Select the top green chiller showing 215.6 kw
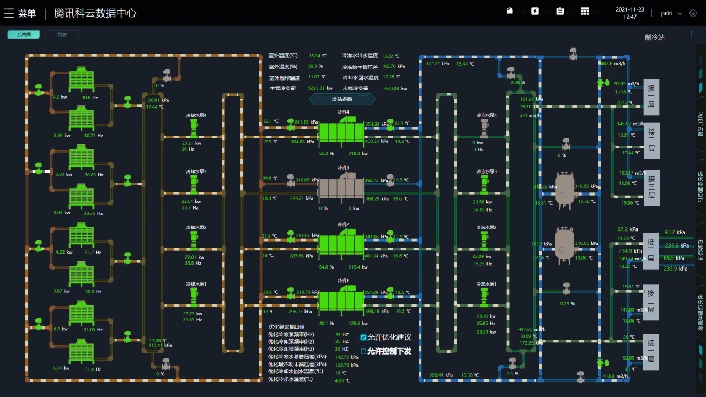 pyautogui.click(x=341, y=131)
